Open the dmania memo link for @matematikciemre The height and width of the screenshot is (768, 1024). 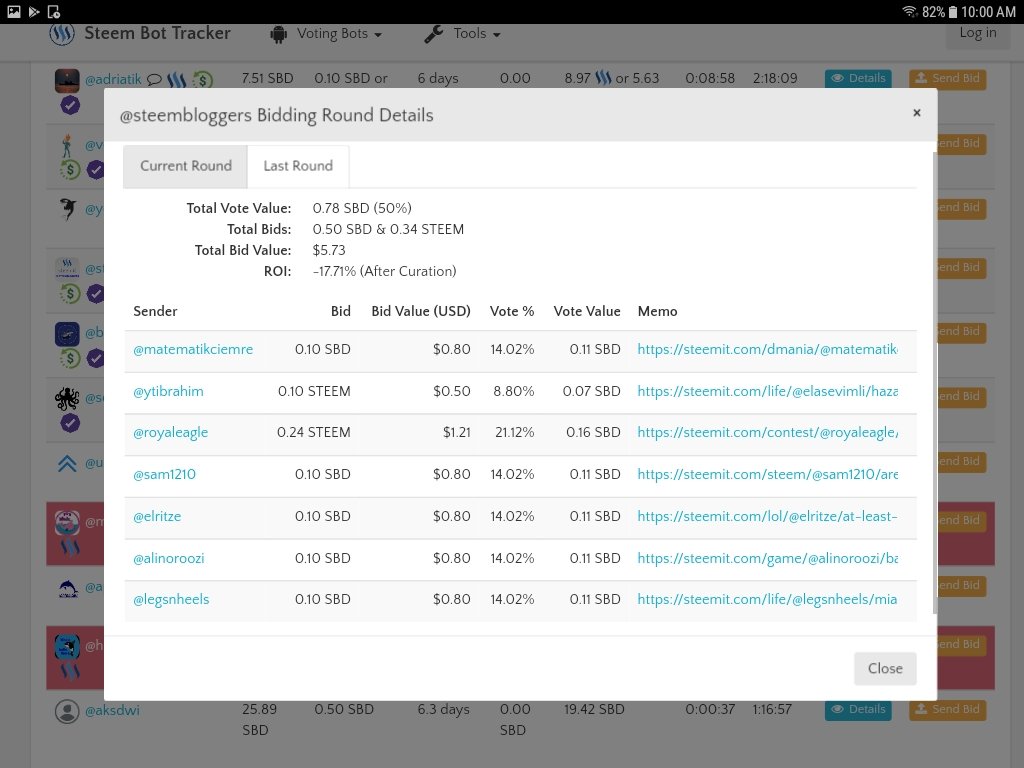pos(767,349)
